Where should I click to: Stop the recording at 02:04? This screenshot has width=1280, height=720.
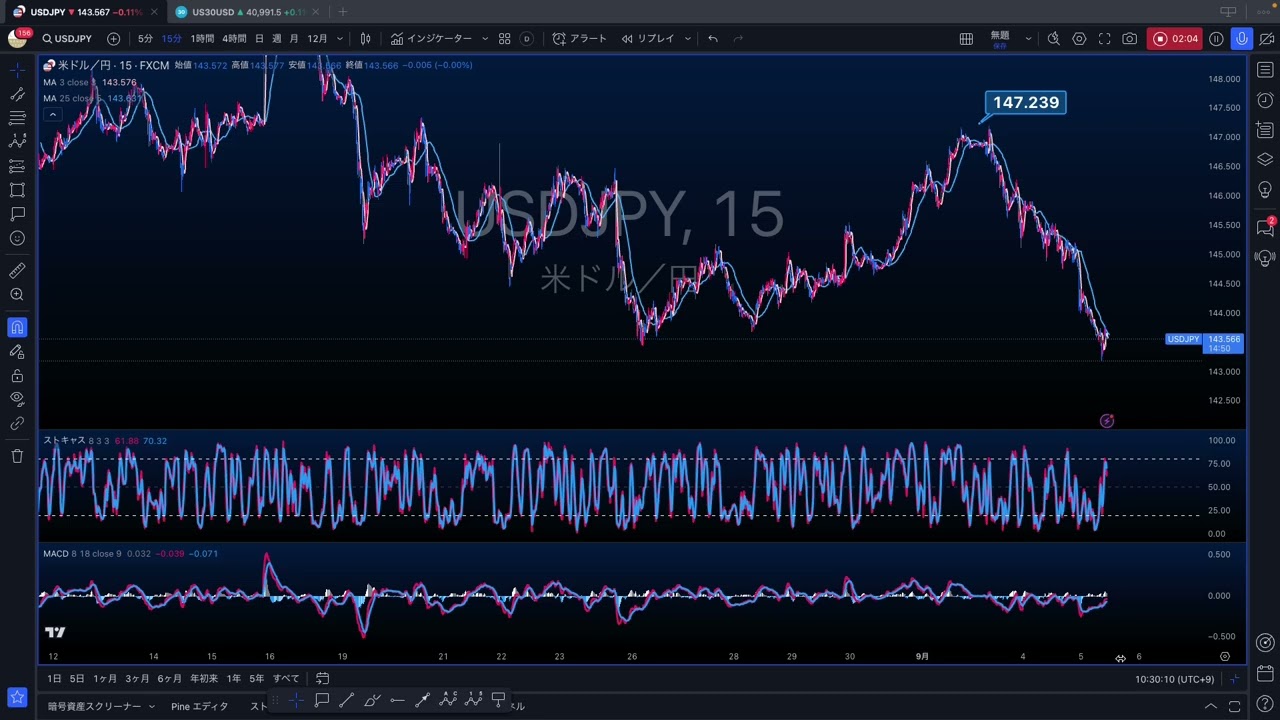(x=1174, y=39)
